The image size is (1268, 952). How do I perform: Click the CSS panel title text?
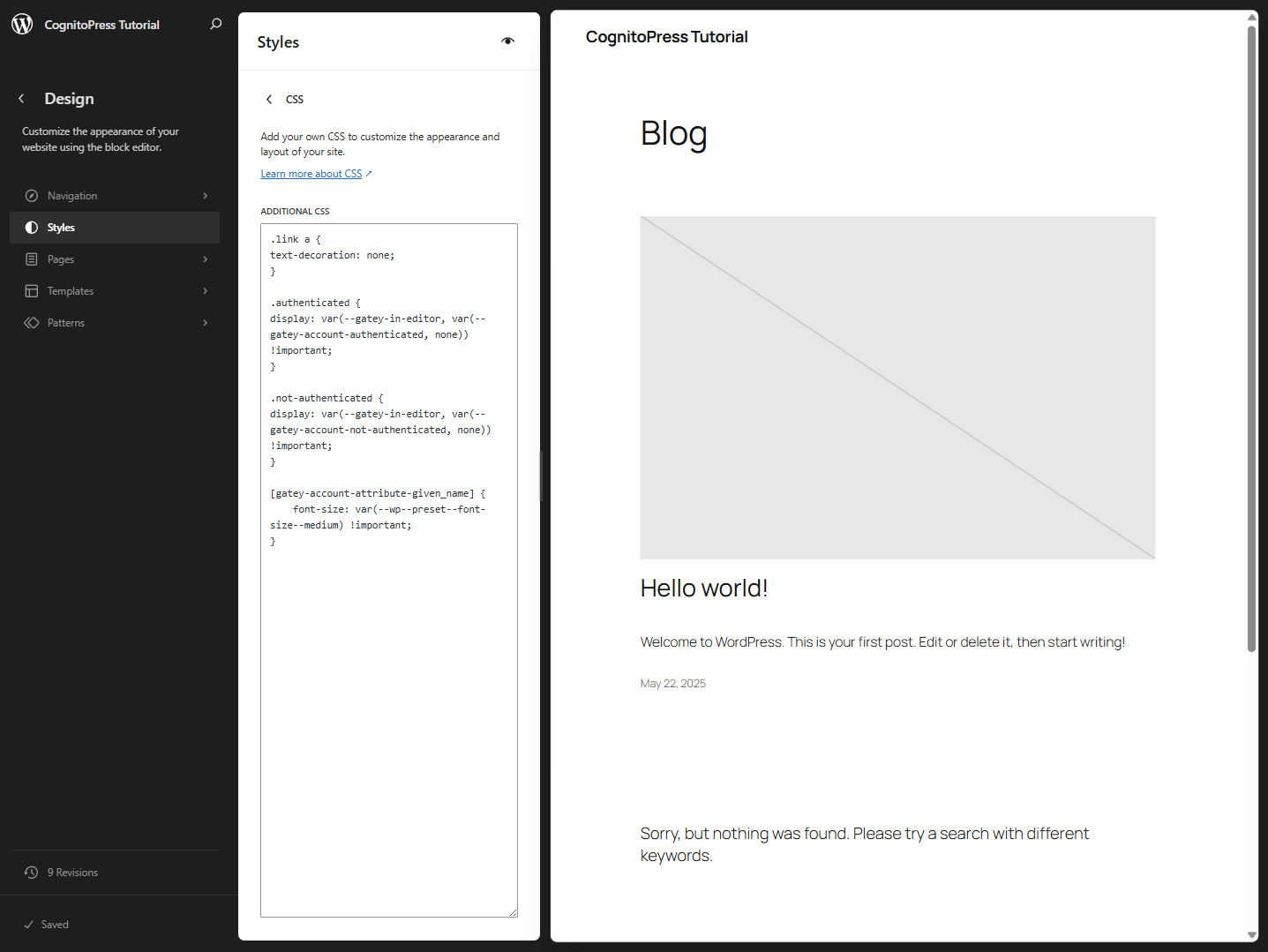click(x=295, y=100)
